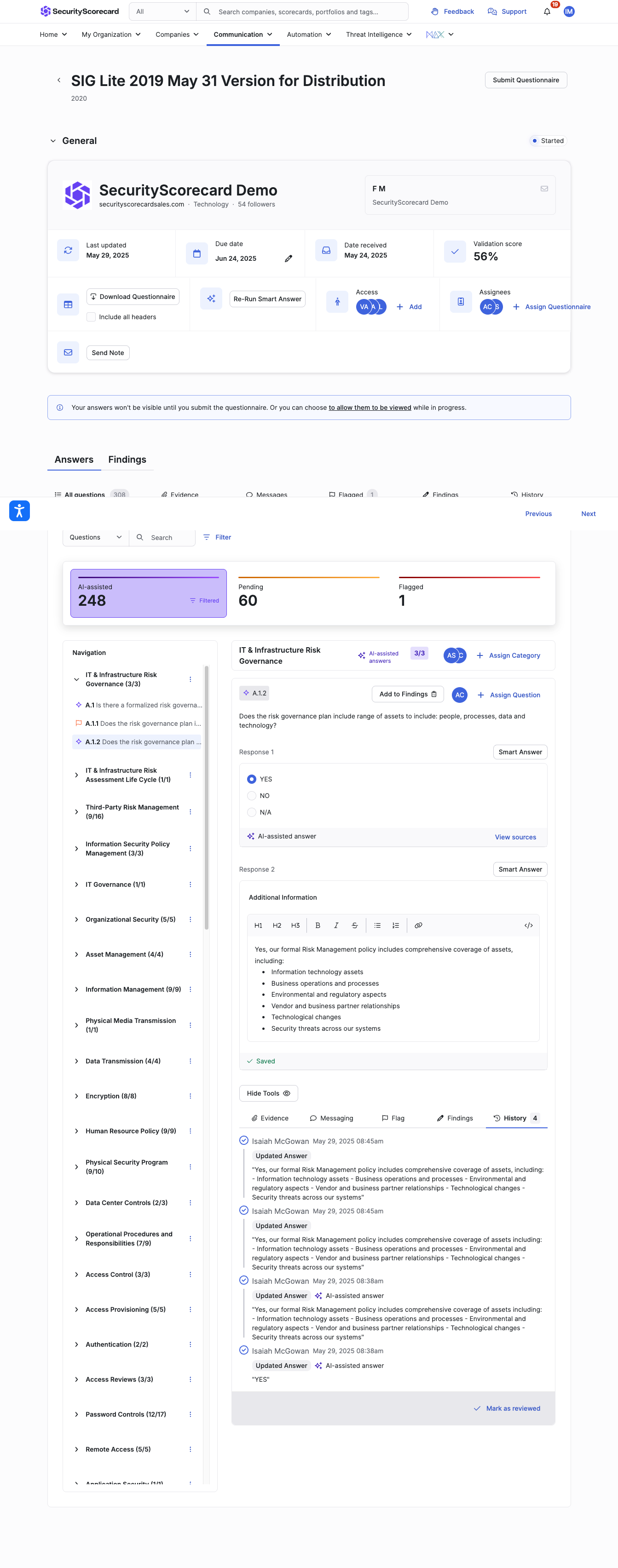
Task: Select question A.1.1 in navigation
Action: click(138, 724)
